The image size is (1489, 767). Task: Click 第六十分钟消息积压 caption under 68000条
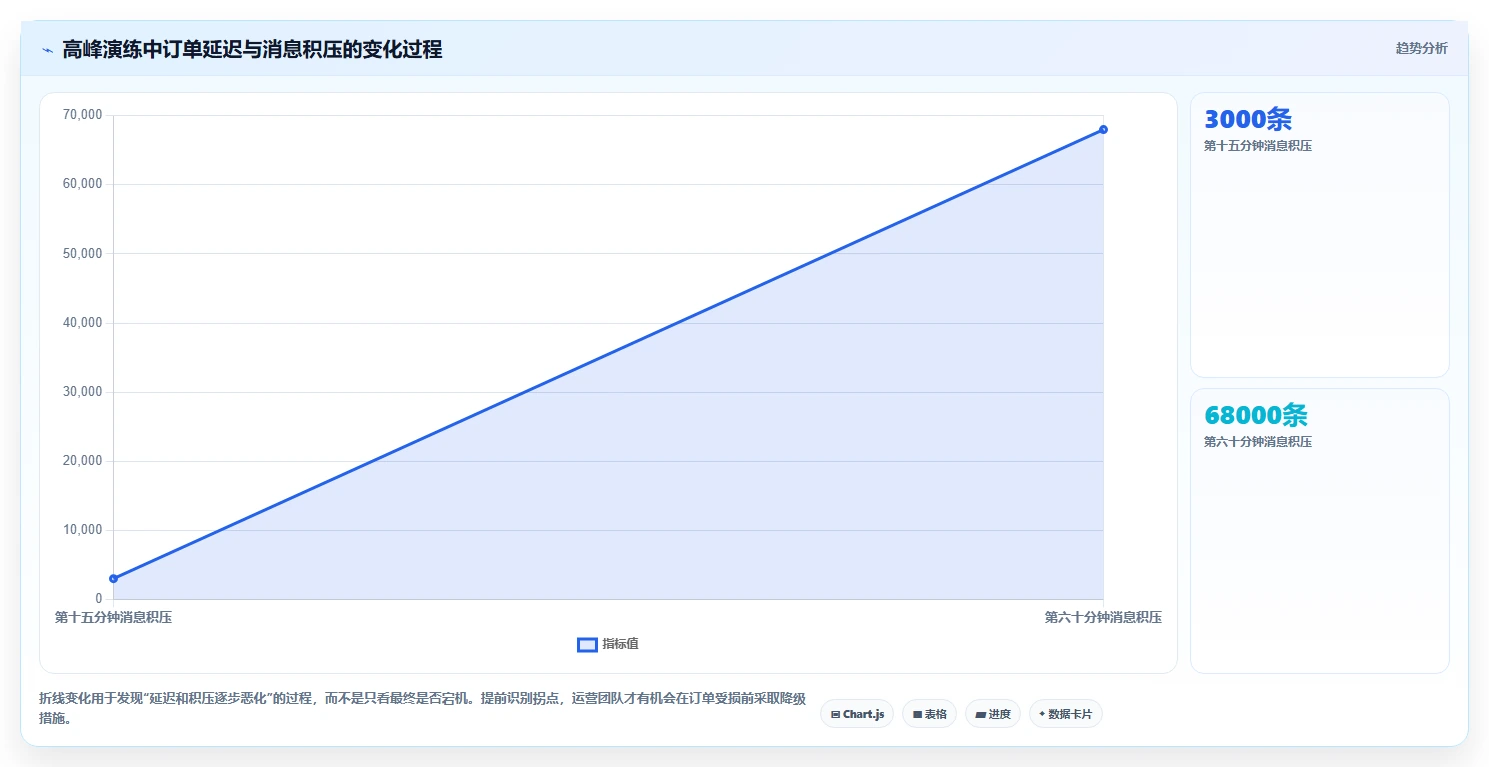pyautogui.click(x=1258, y=442)
